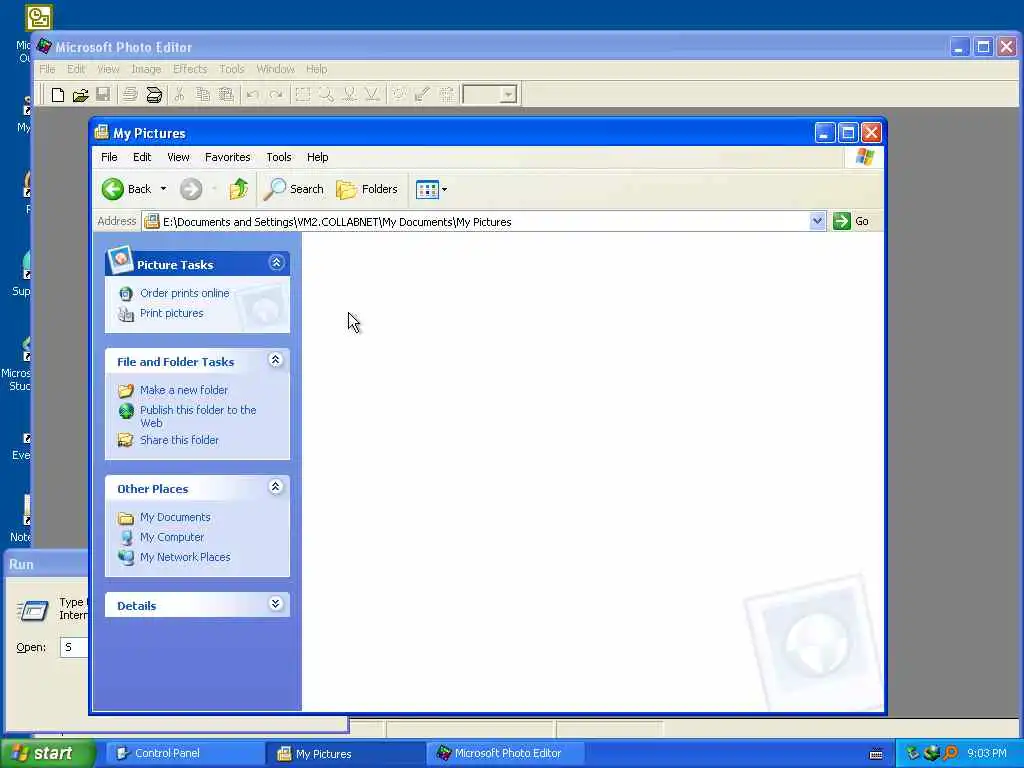Collapse File and Folder Tasks chevron
Image resolution: width=1024 pixels, height=768 pixels.
[x=276, y=360]
